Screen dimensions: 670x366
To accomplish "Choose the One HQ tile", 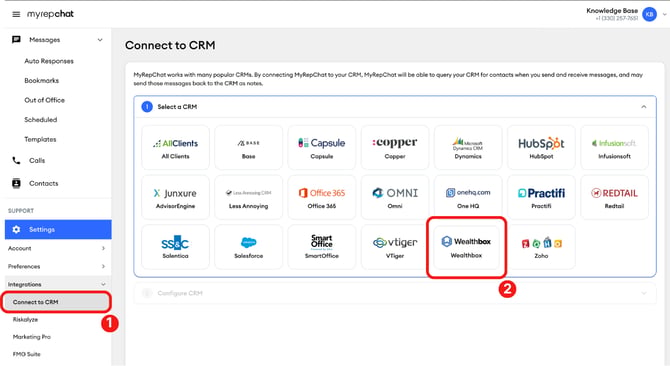I will [468, 197].
